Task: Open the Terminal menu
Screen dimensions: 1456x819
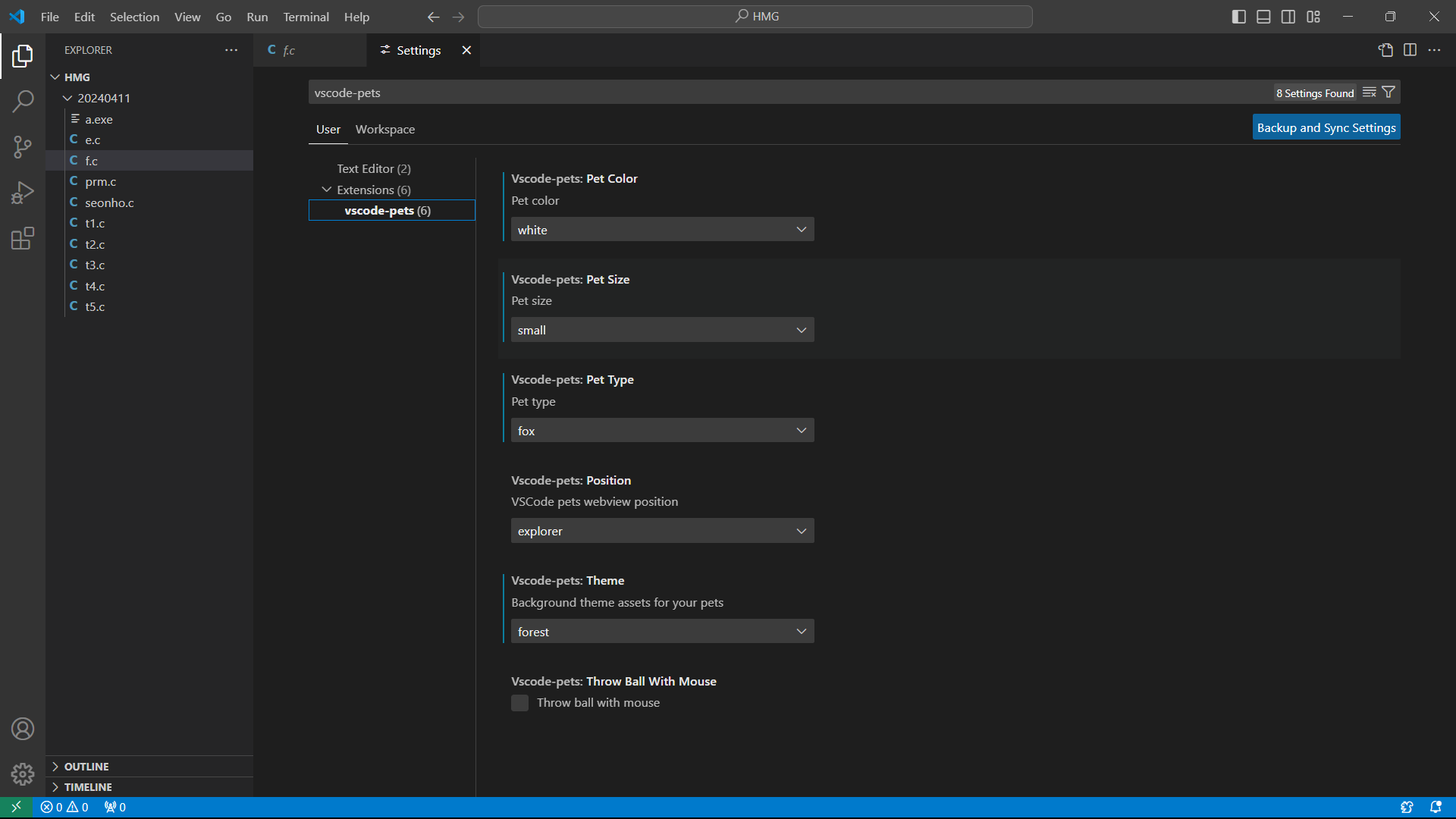Action: (306, 17)
